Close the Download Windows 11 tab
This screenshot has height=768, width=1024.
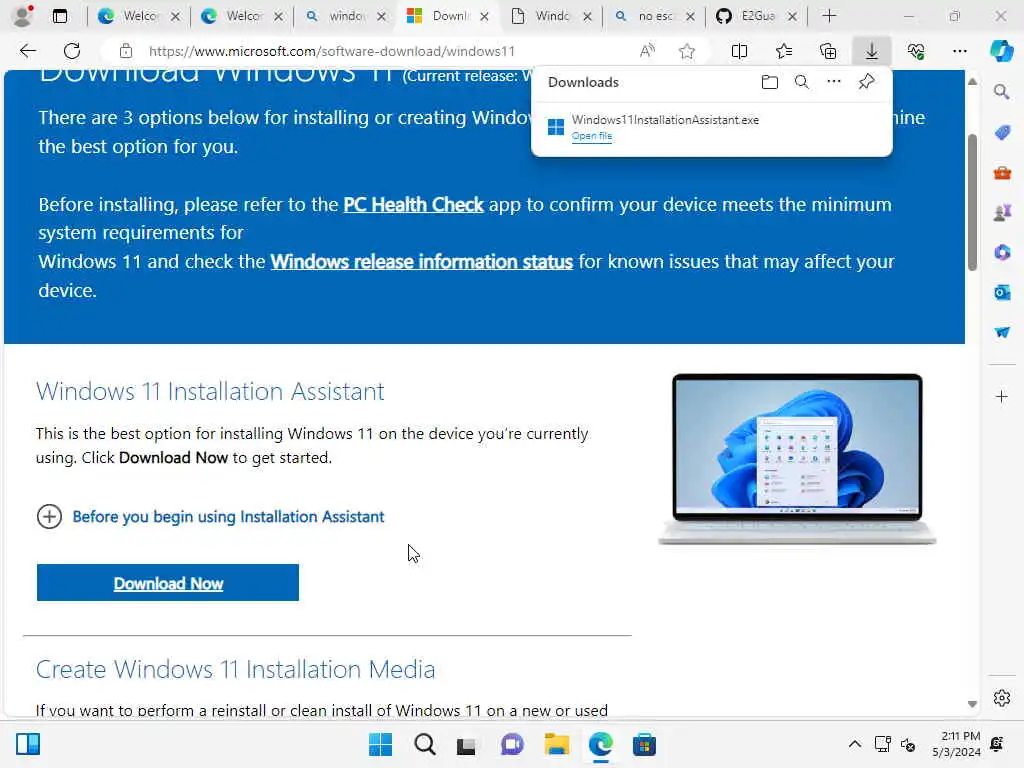click(484, 16)
